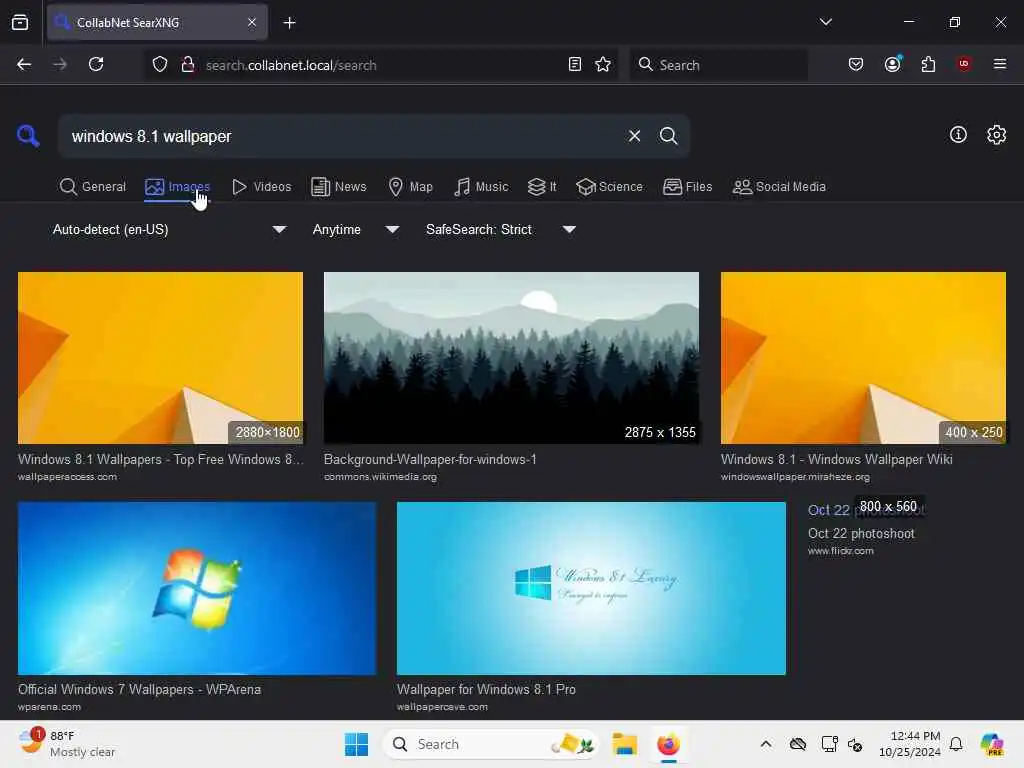Show hidden system tray icons

point(765,744)
